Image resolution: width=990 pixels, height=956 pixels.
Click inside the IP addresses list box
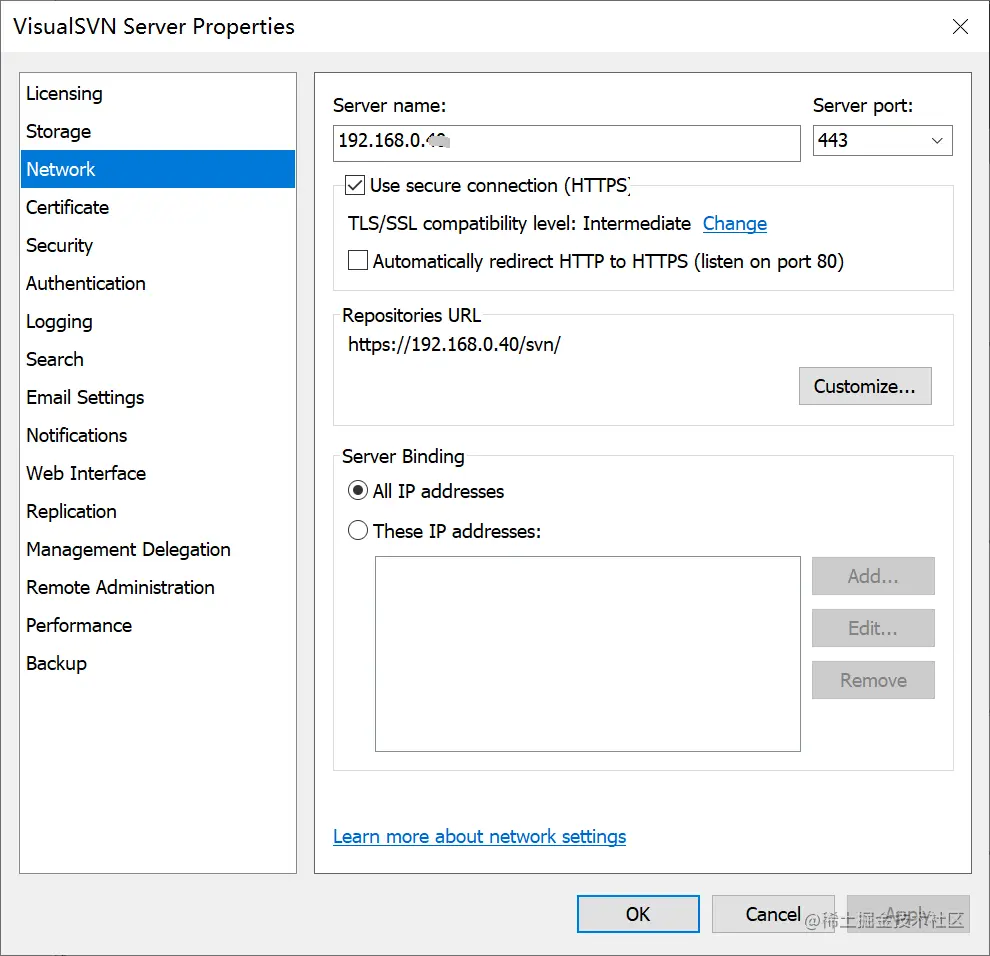588,654
